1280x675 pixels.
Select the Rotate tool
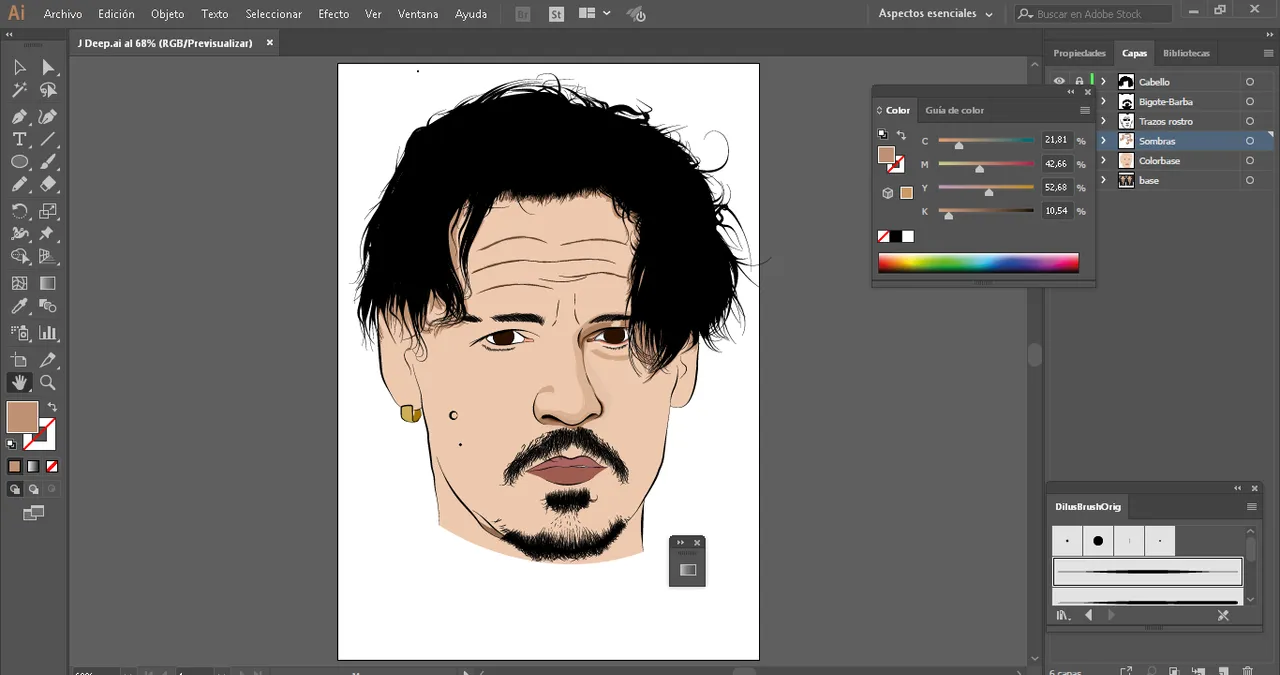19,211
